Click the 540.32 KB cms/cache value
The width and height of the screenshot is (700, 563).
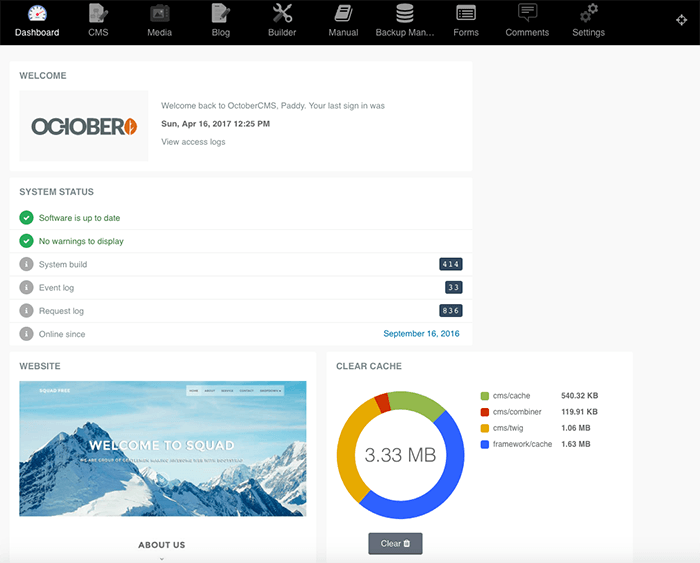[x=579, y=396]
